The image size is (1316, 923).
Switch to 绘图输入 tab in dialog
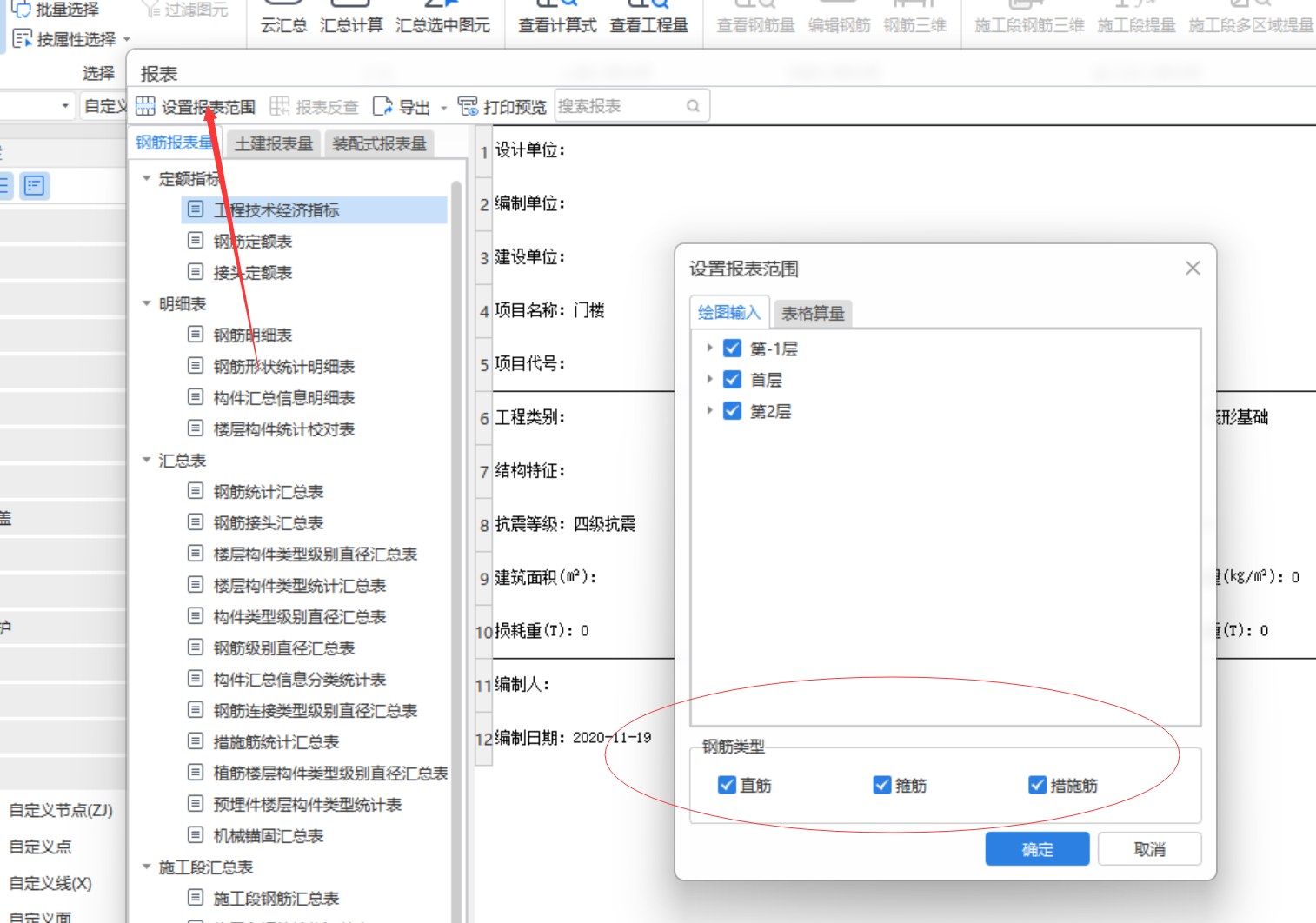tap(728, 312)
